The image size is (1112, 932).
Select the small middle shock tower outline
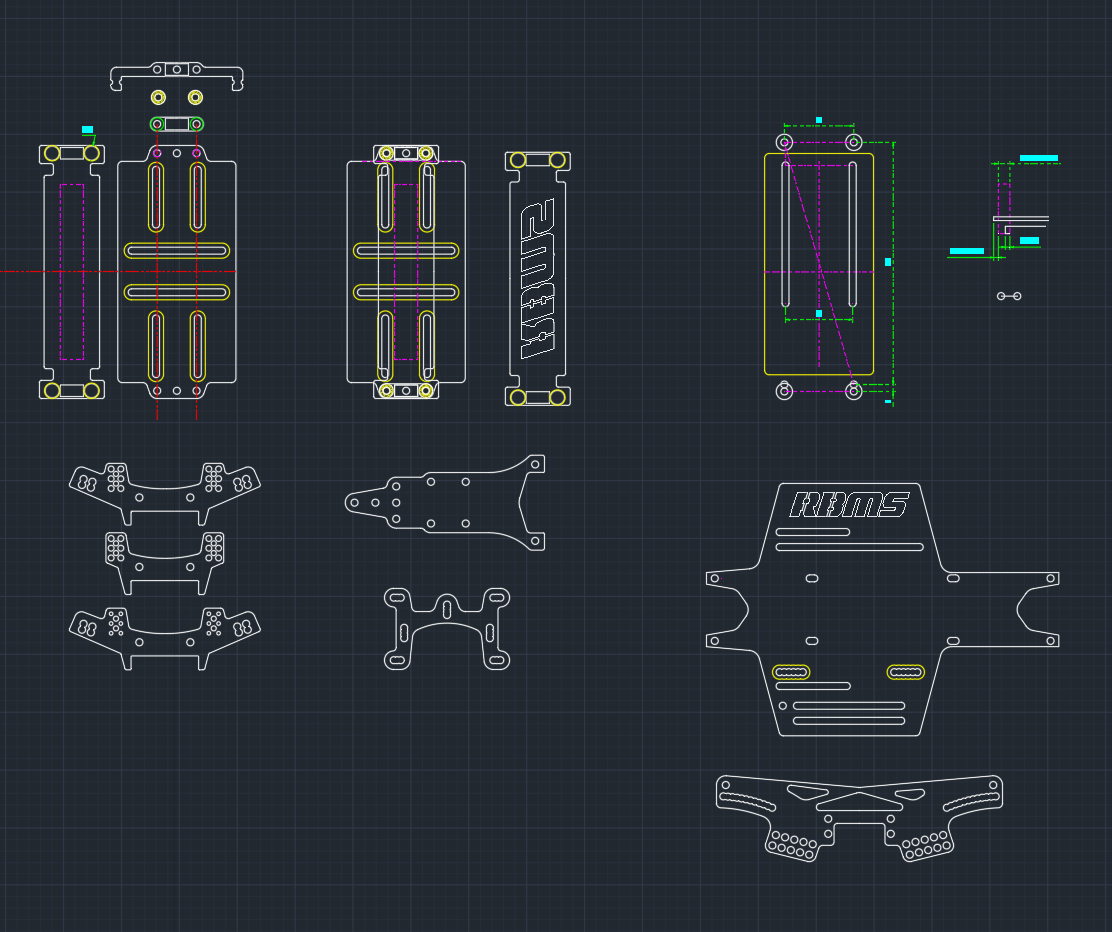(x=165, y=563)
